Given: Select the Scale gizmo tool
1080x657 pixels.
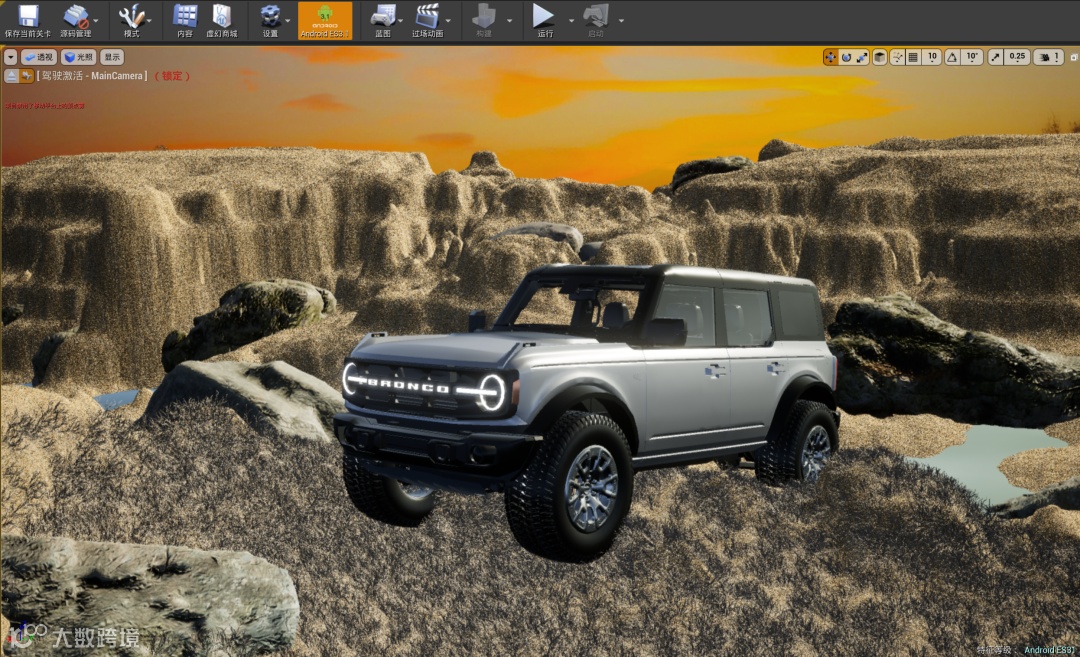Looking at the screenshot, I should pyautogui.click(x=862, y=57).
